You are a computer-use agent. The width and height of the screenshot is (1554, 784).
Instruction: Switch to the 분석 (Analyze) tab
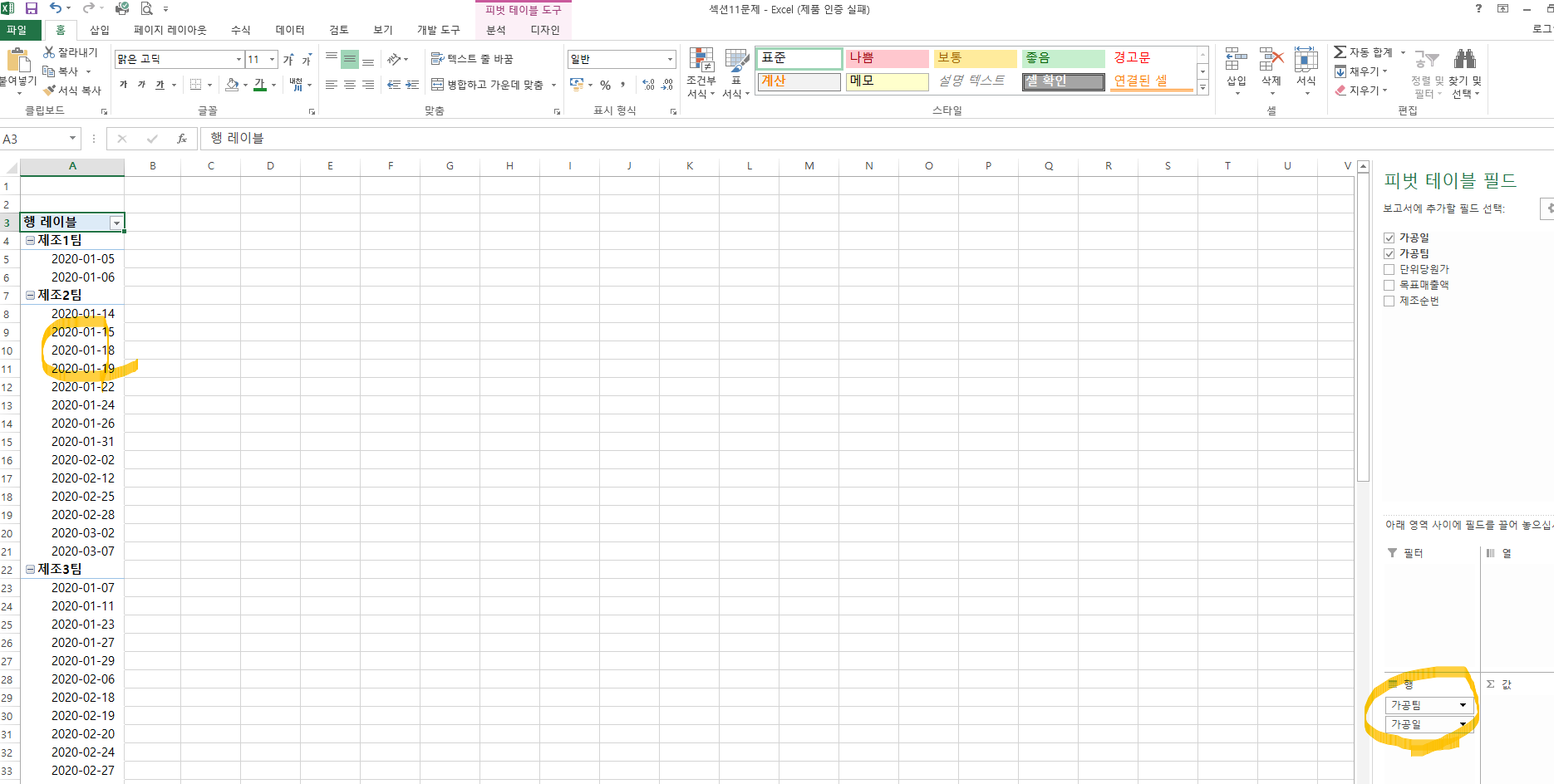click(x=496, y=30)
